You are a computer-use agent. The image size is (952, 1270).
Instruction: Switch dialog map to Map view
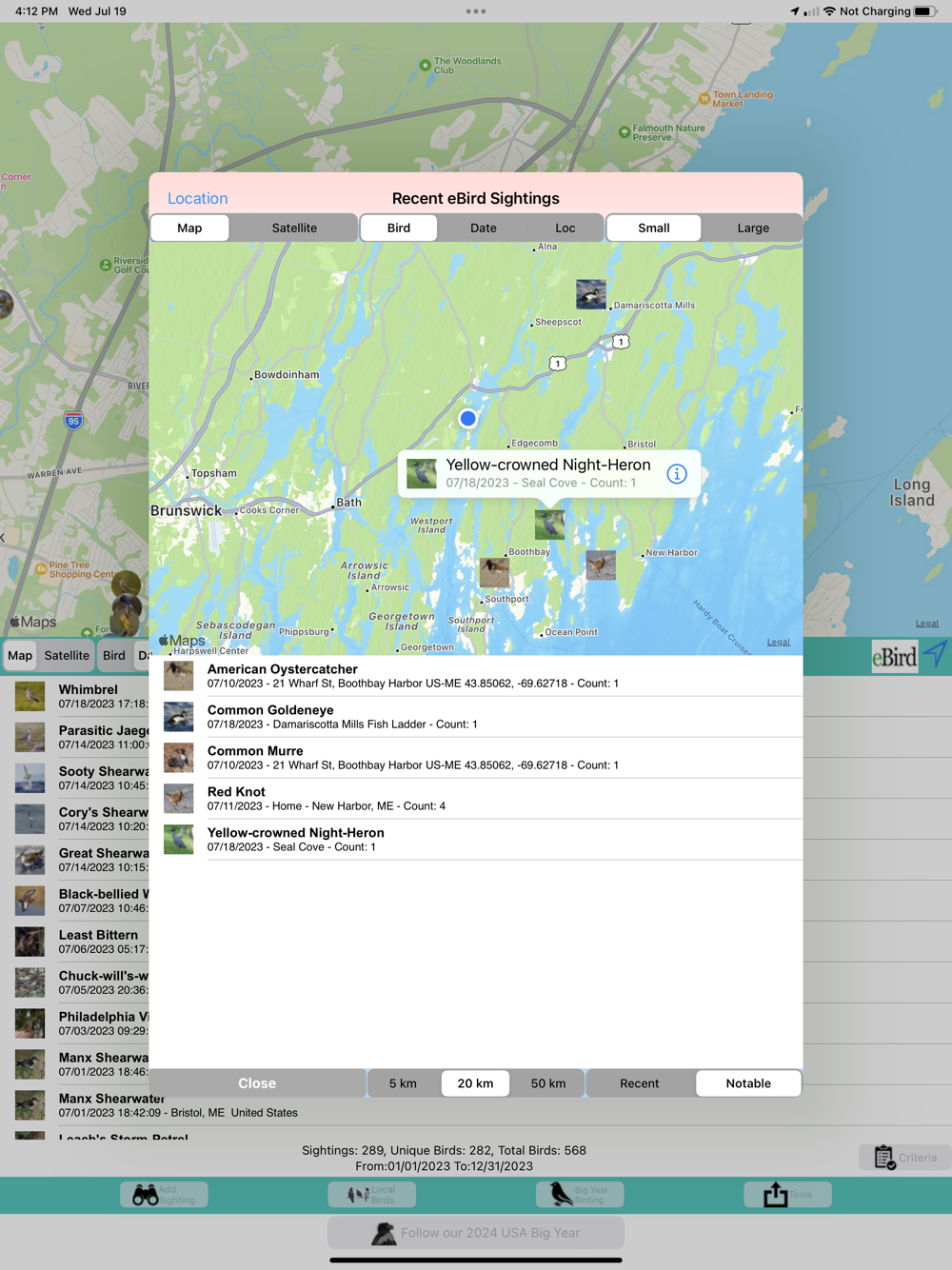click(189, 228)
